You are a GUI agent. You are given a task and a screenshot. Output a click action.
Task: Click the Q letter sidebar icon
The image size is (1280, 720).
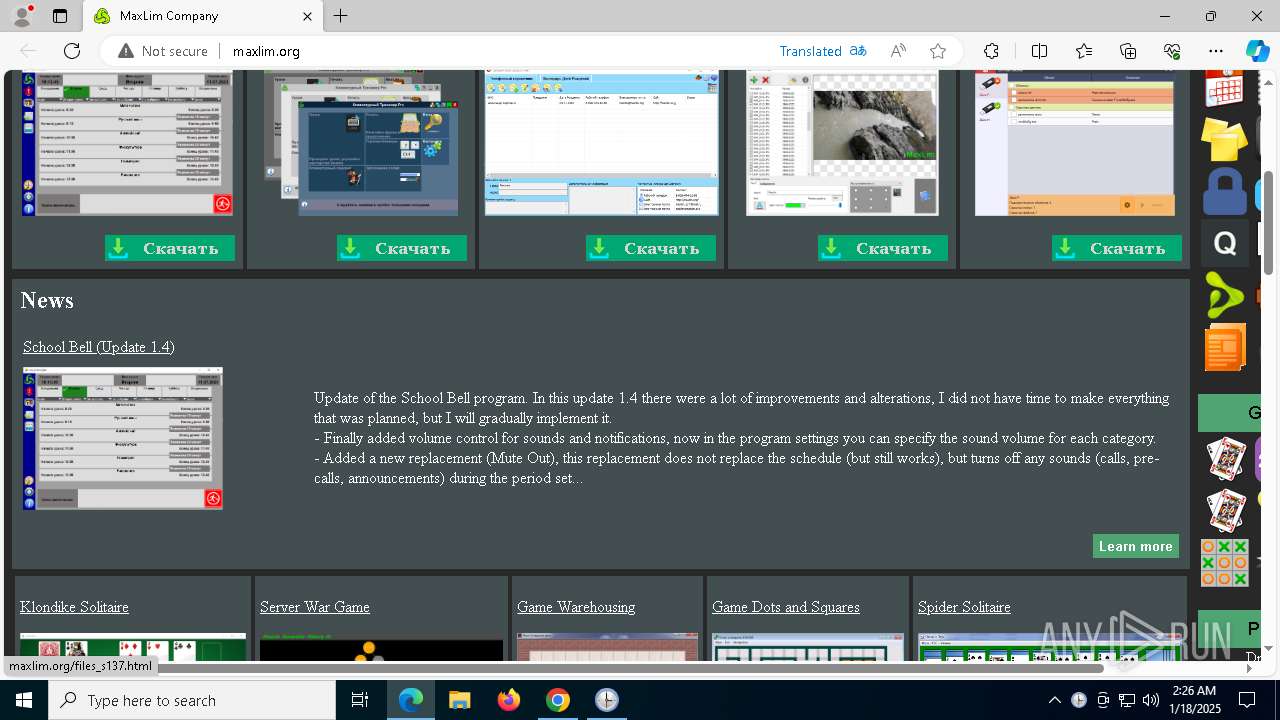click(x=1225, y=243)
